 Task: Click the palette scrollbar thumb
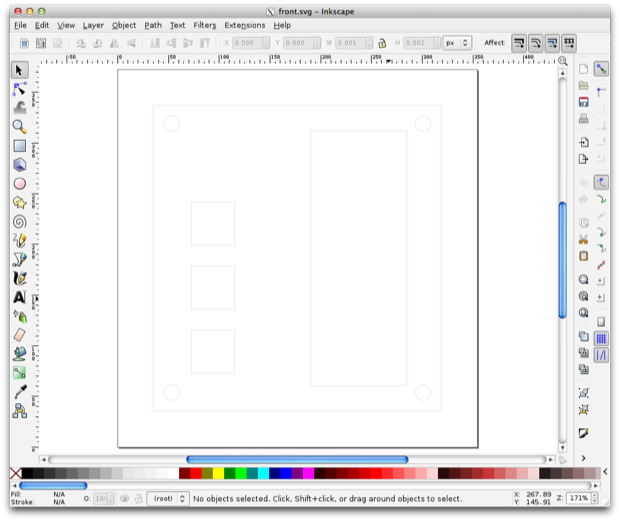point(53,485)
